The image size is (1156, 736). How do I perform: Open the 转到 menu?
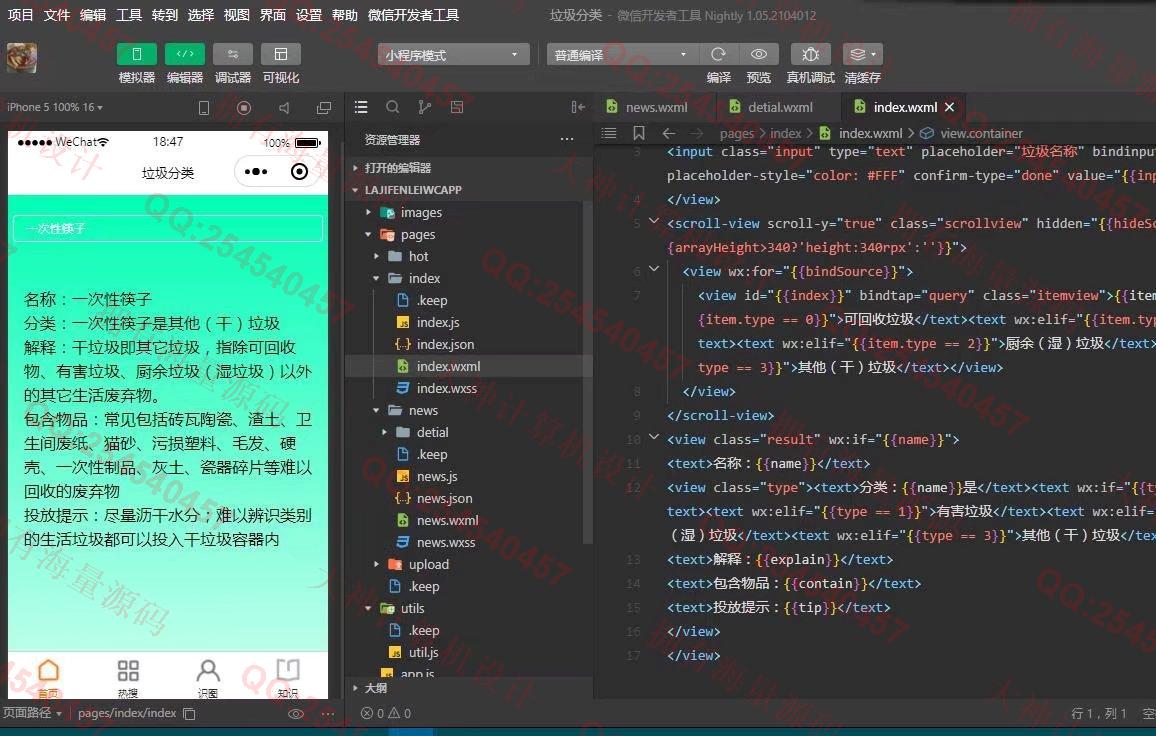click(165, 15)
